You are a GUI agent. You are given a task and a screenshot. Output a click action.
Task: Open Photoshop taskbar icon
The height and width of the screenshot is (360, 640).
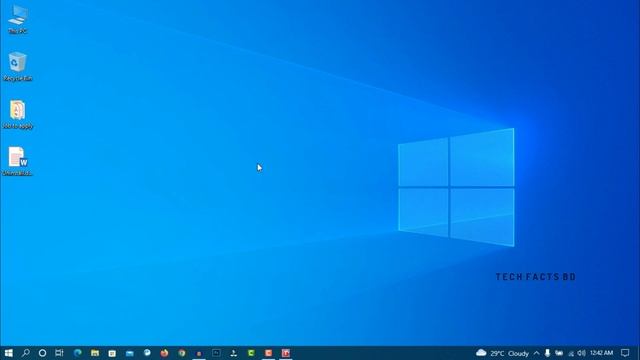pyautogui.click(x=216, y=353)
